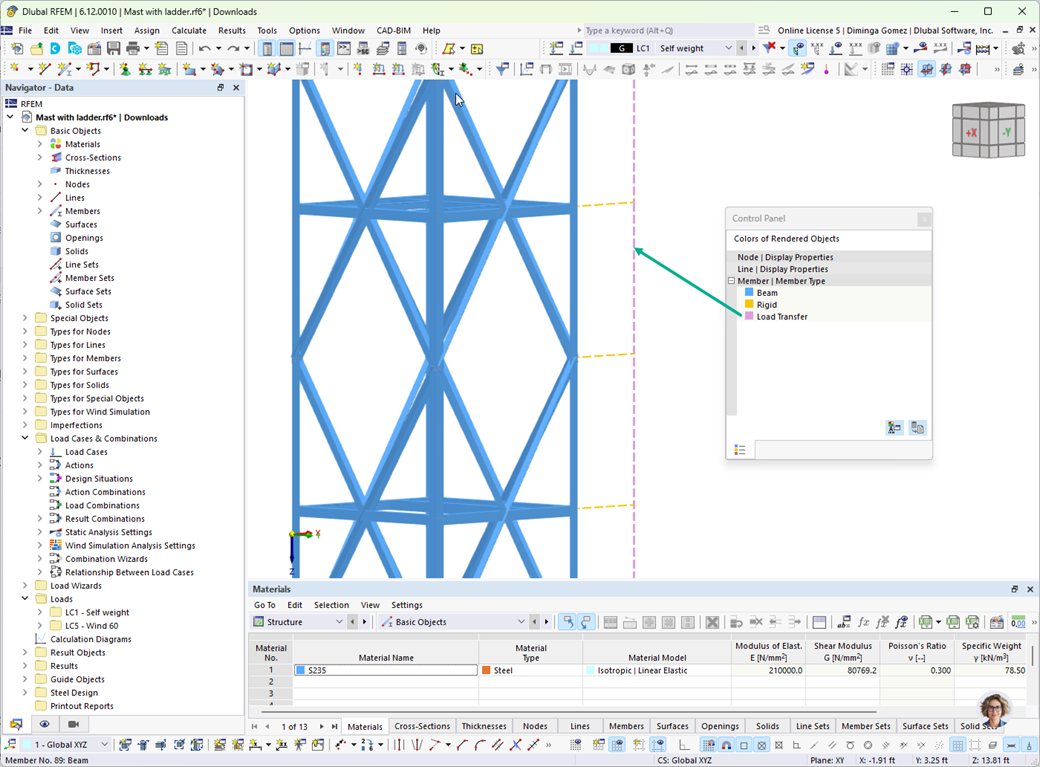
Task: Click the Open model icon
Action: pos(37,49)
